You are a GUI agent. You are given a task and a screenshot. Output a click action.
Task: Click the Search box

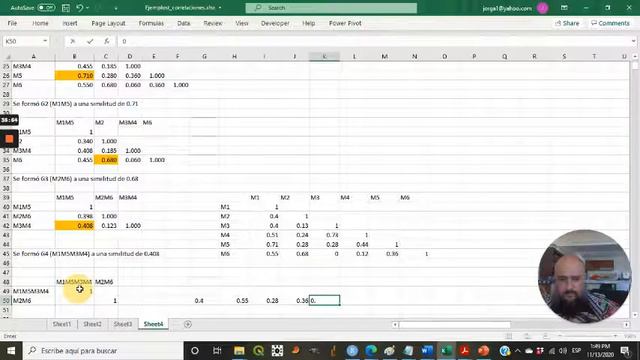(331, 8)
